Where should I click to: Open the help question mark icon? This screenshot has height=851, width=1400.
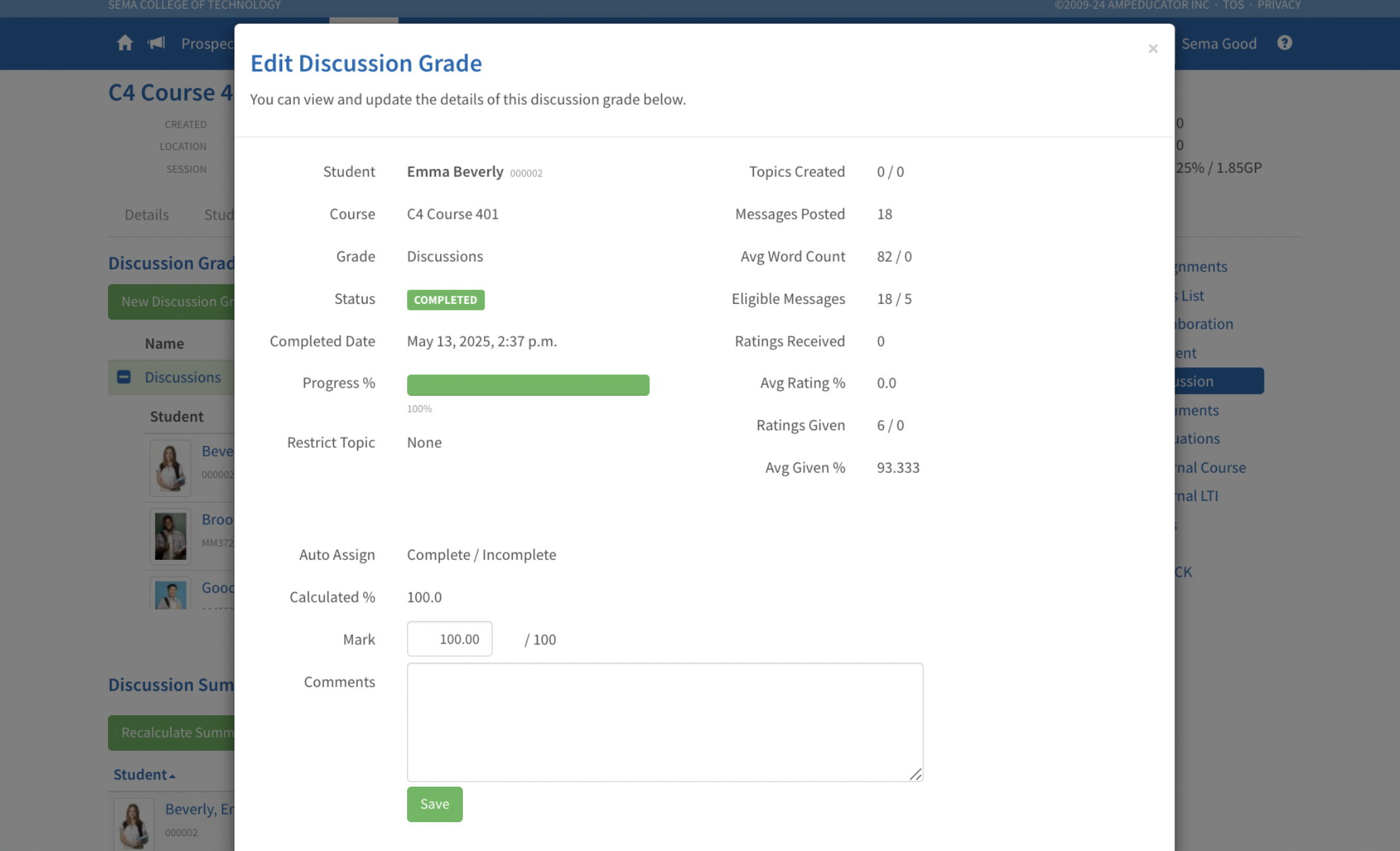pos(1285,43)
